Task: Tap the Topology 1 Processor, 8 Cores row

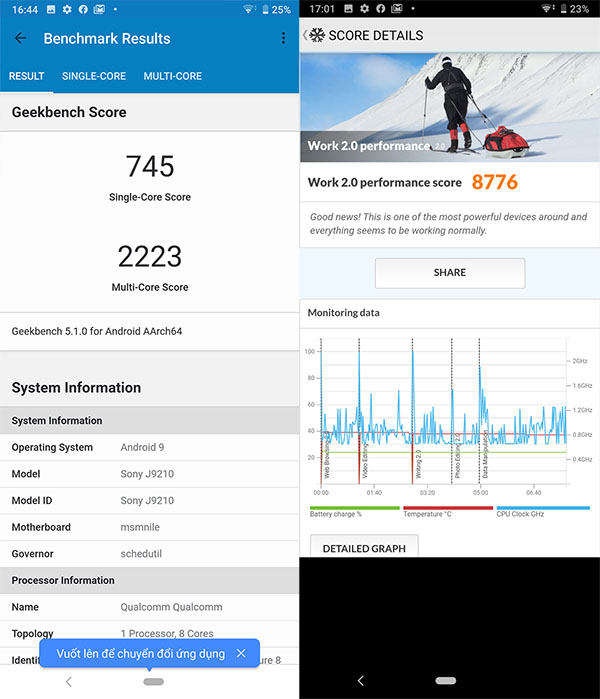Action: (x=149, y=633)
